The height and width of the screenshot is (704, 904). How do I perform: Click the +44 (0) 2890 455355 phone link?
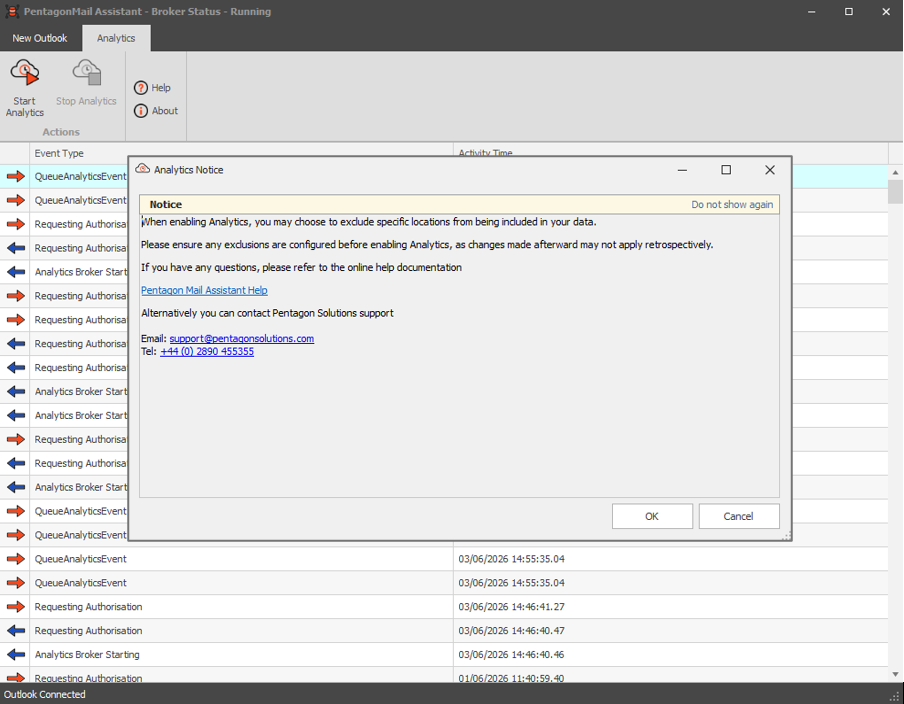[x=207, y=351]
